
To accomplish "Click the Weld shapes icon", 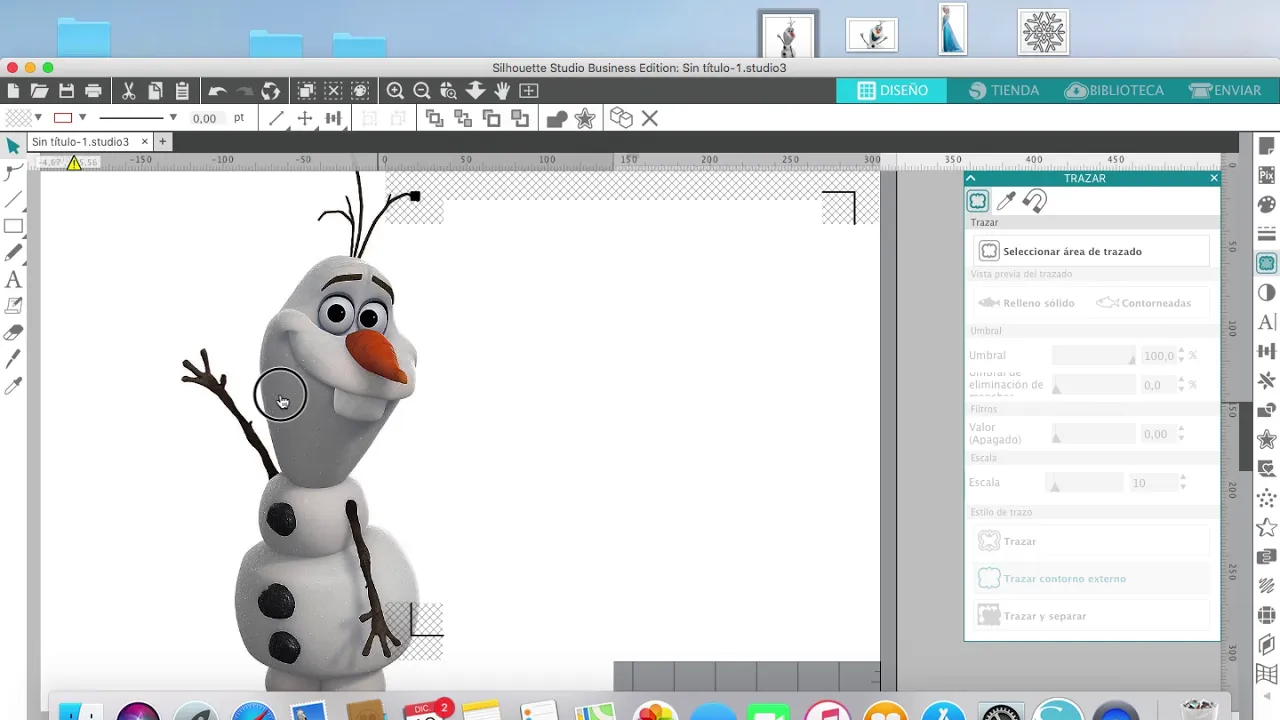I will pyautogui.click(x=557, y=119).
